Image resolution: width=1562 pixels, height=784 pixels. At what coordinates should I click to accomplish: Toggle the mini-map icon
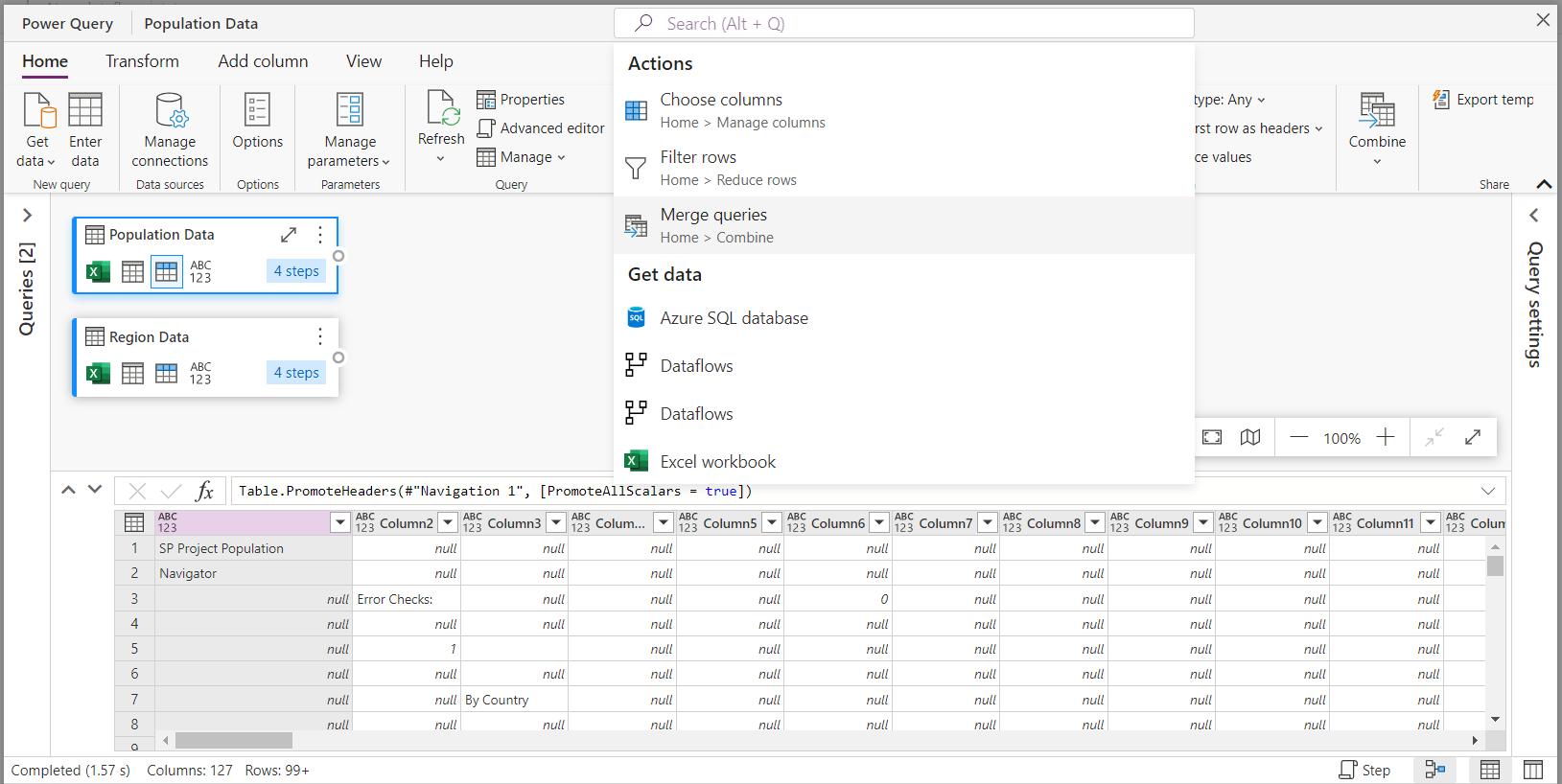pos(1250,437)
